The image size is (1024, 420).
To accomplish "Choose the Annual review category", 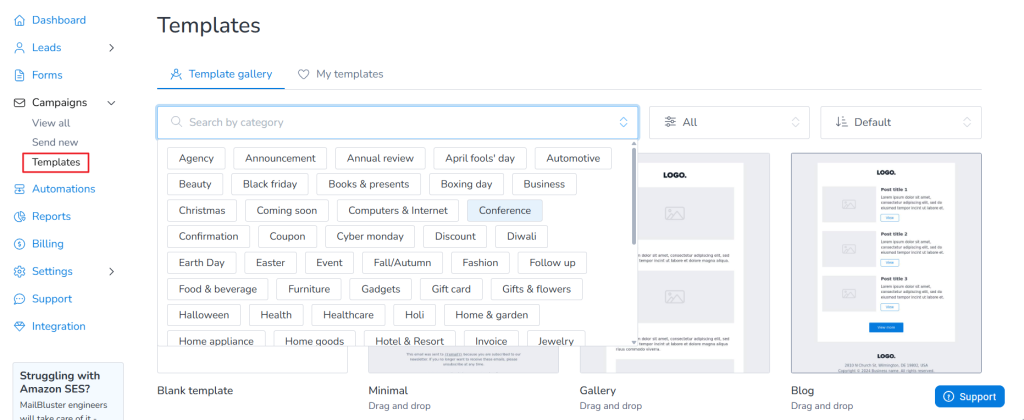I will click(380, 158).
